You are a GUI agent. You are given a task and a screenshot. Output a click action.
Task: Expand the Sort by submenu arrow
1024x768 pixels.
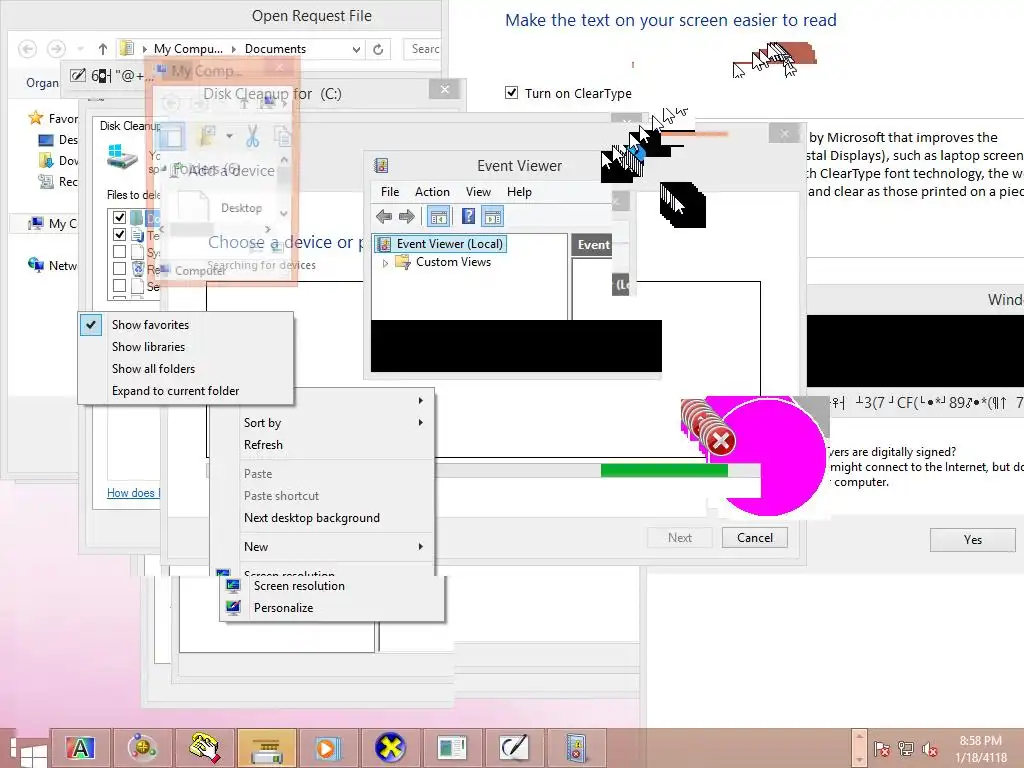[x=421, y=423]
